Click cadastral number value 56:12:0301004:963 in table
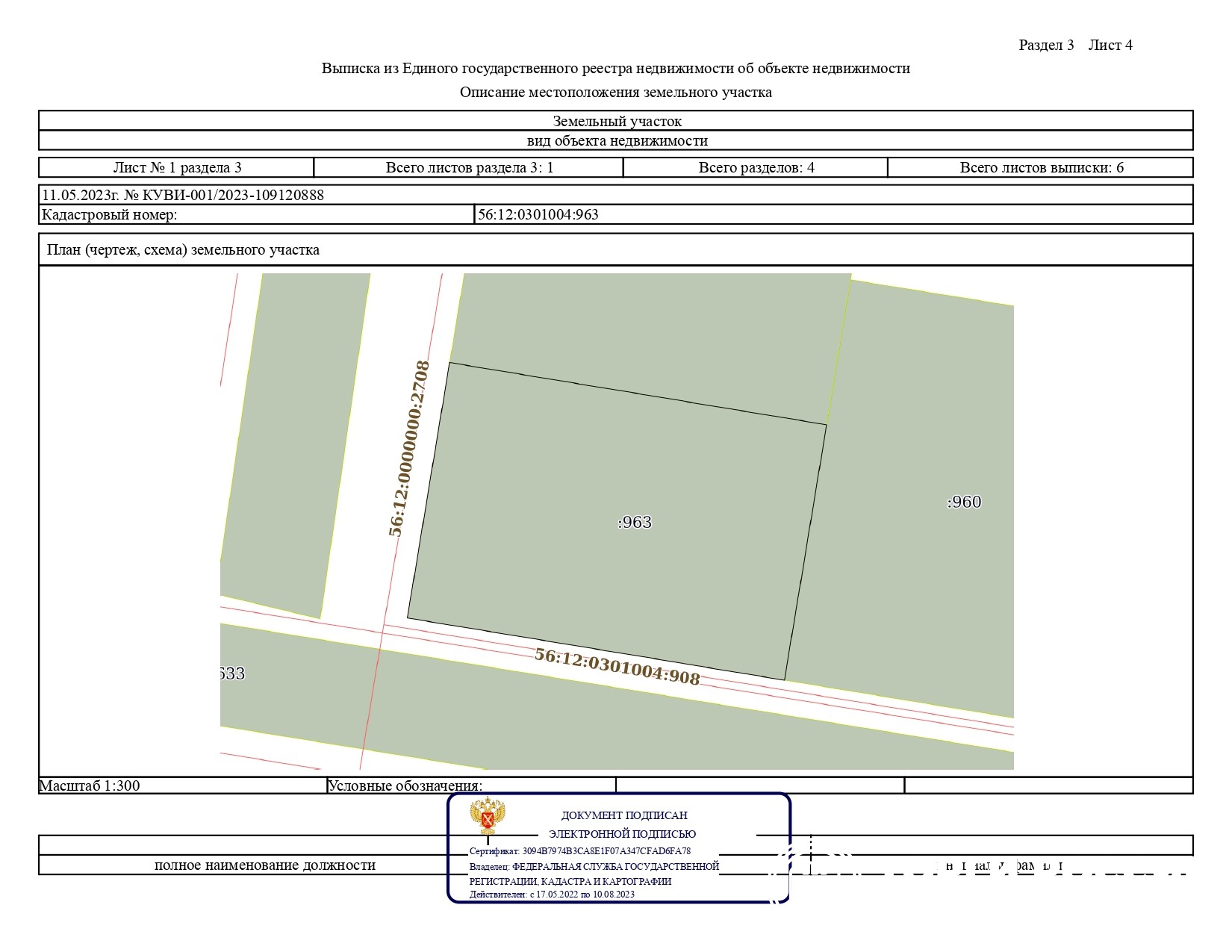The height and width of the screenshot is (952, 1232). pyautogui.click(x=538, y=215)
